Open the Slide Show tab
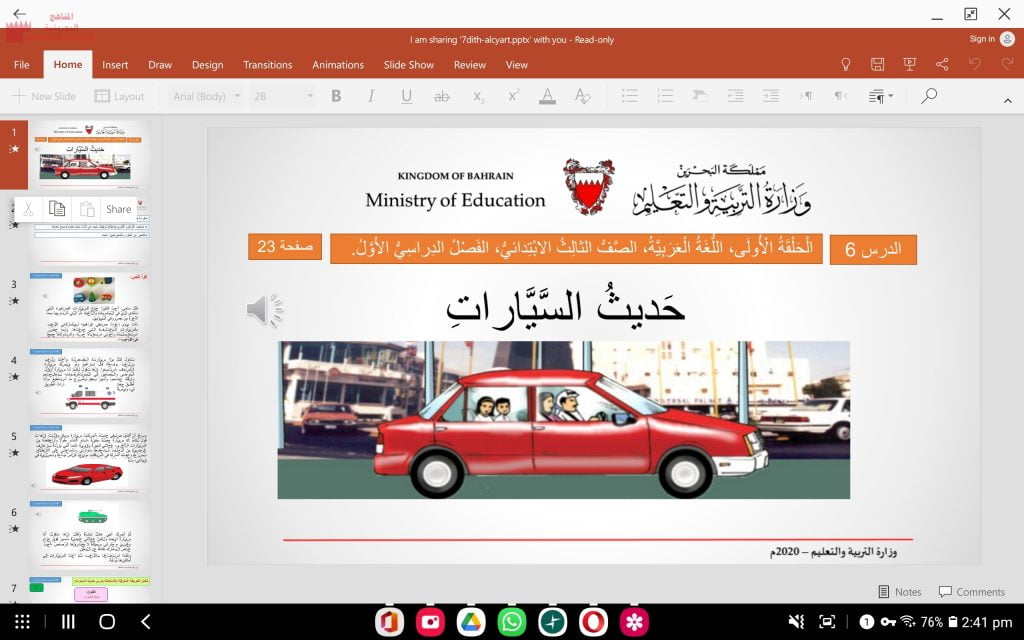 [x=408, y=64]
